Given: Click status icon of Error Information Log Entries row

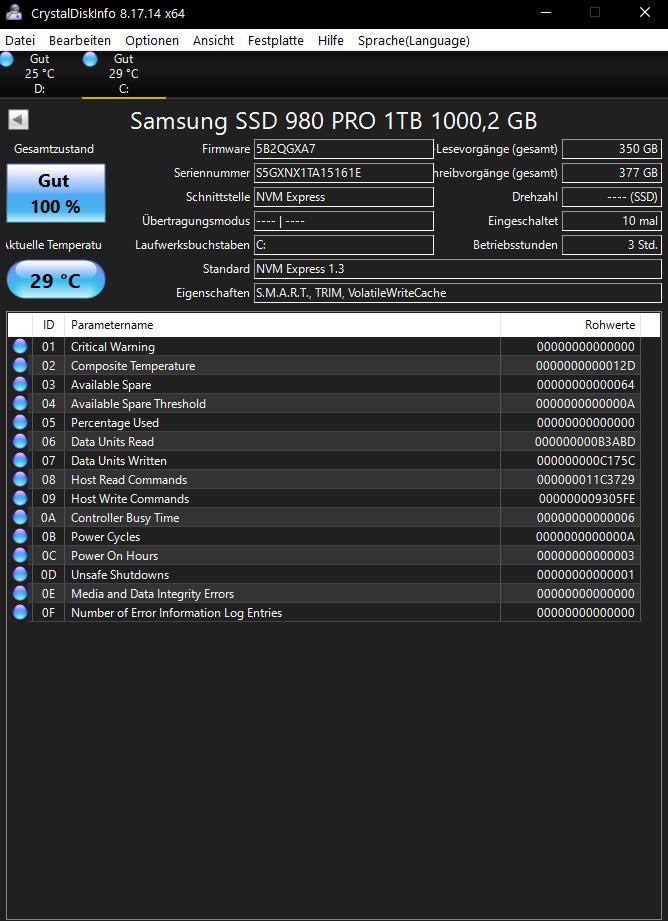Looking at the screenshot, I should click(x=20, y=613).
